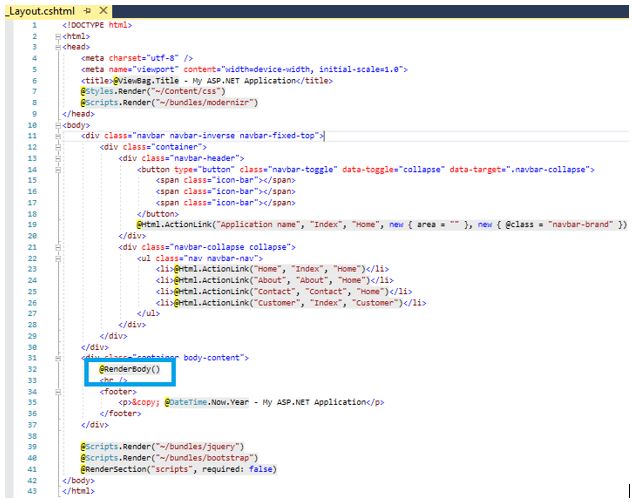Screen dimensions: 633x502
Task: Click the modernizr Scripts.Render line
Action: (x=169, y=103)
